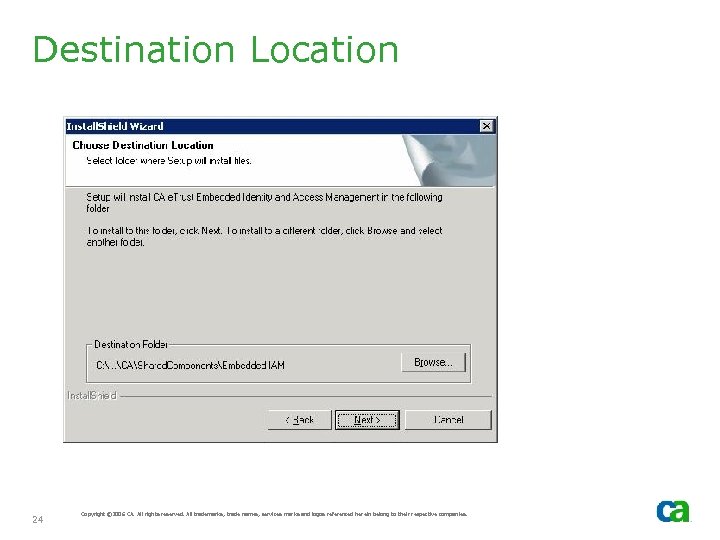Go to the next step with Next >
Image resolution: width=720 pixels, height=540 pixels.
(x=367, y=420)
